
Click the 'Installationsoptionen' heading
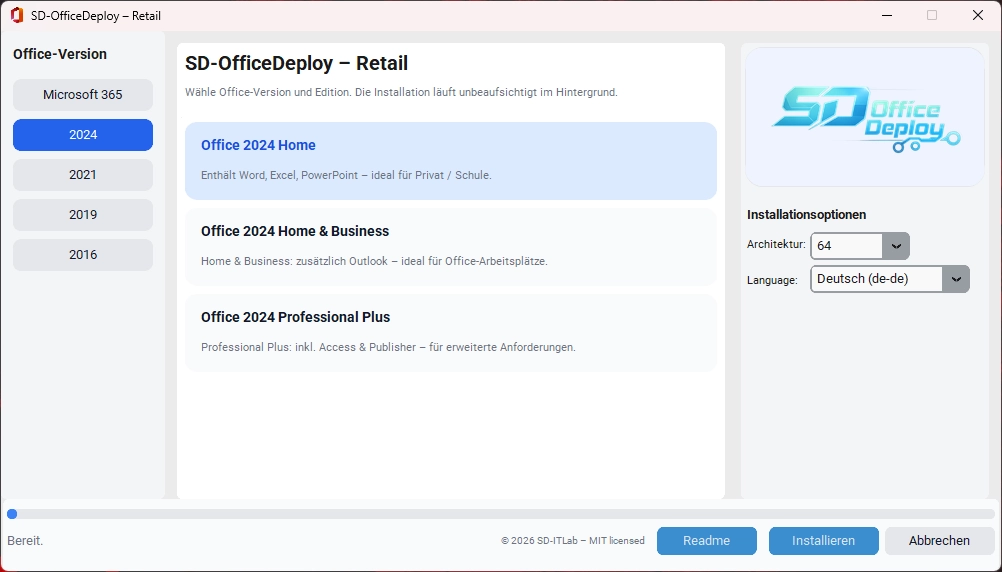tap(806, 215)
